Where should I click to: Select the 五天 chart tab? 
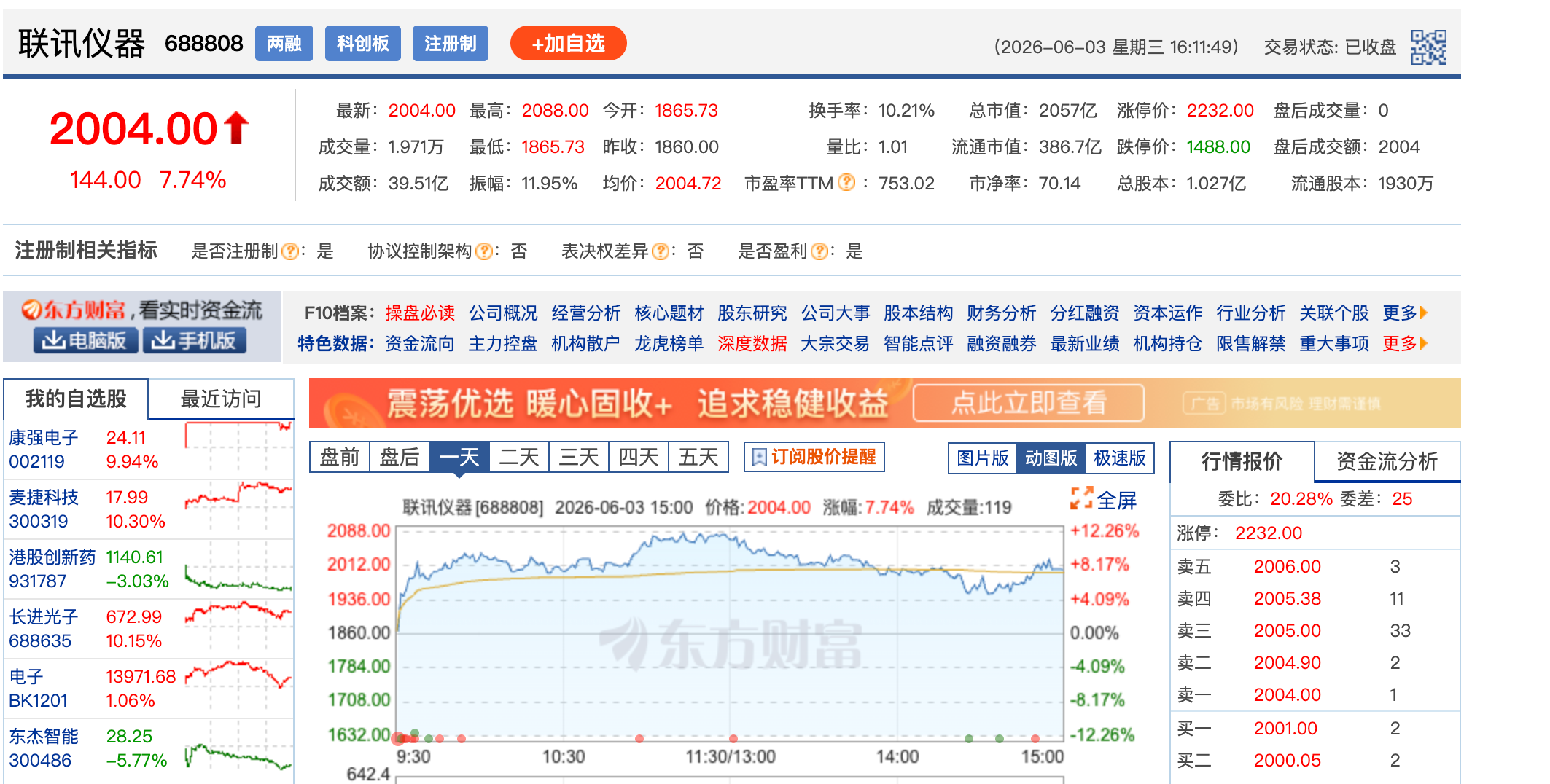pyautogui.click(x=698, y=457)
